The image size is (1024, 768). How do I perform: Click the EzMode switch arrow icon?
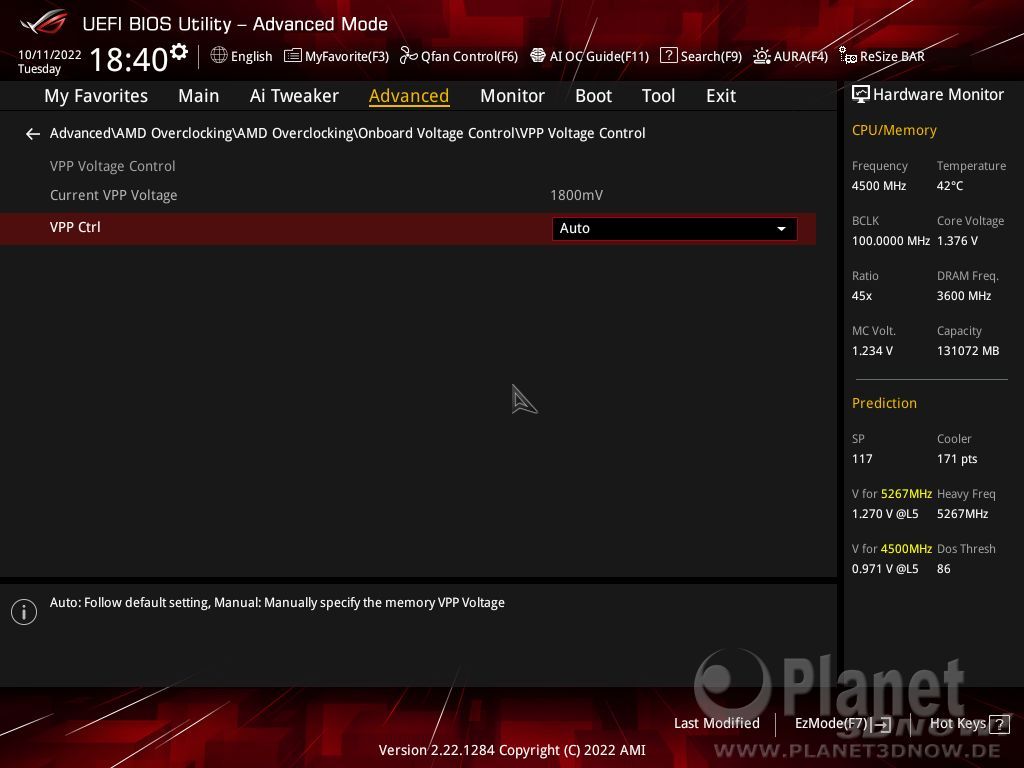[x=882, y=724]
